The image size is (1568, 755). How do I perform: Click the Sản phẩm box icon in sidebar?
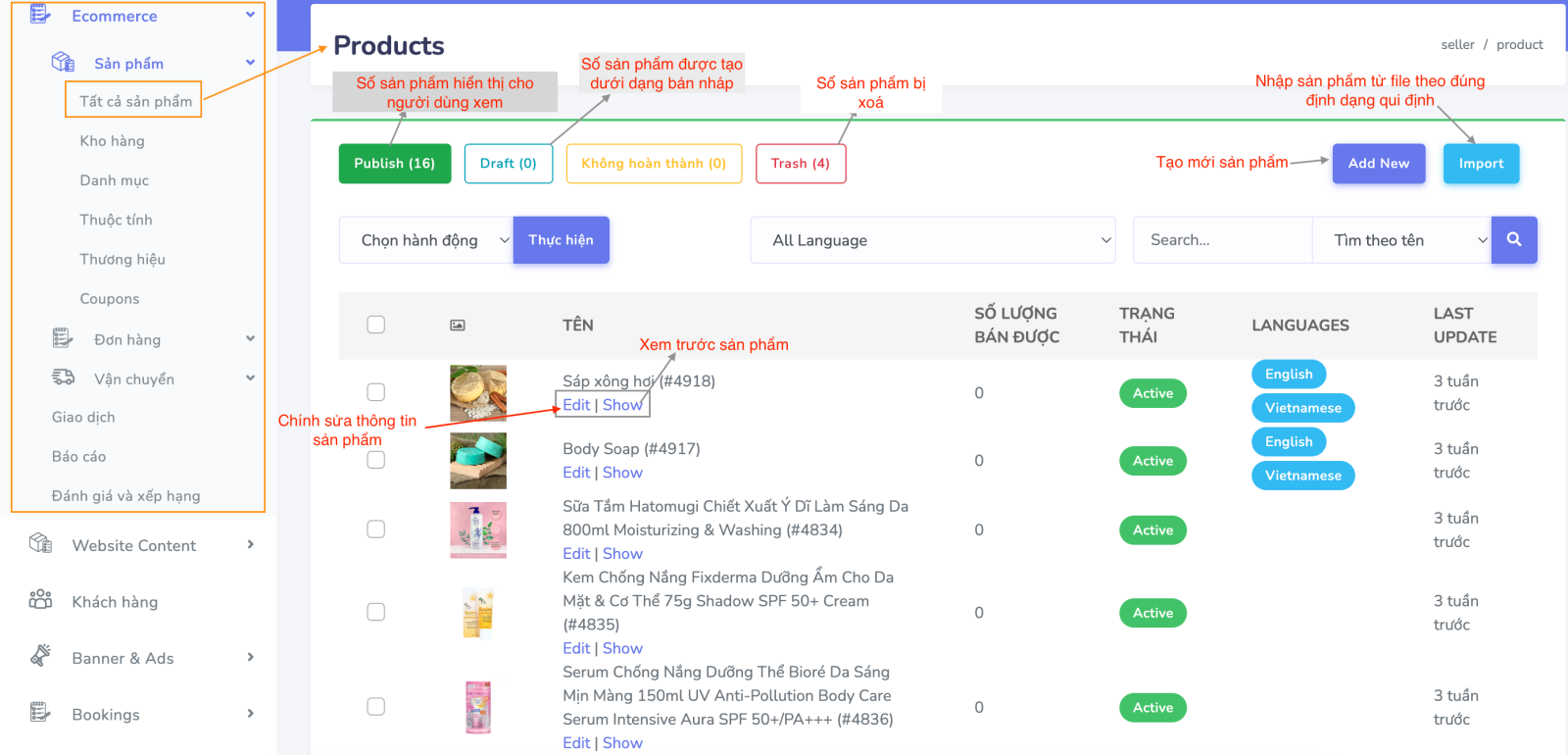[x=63, y=63]
